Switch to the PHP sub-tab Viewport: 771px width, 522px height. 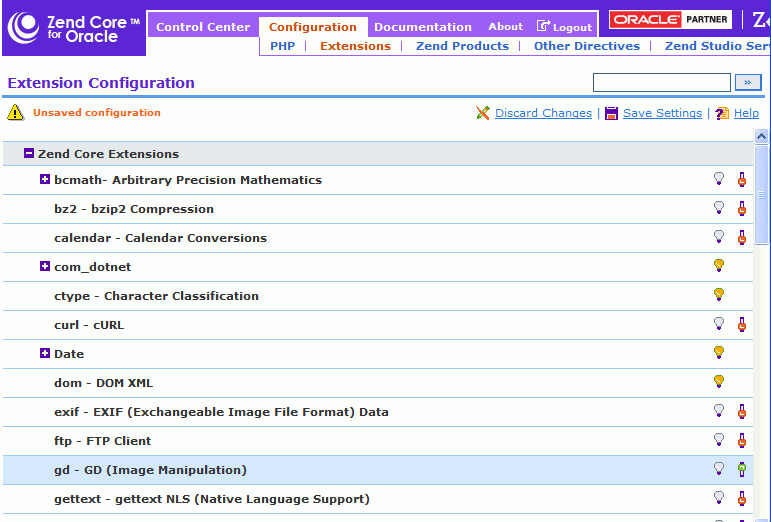coord(283,46)
